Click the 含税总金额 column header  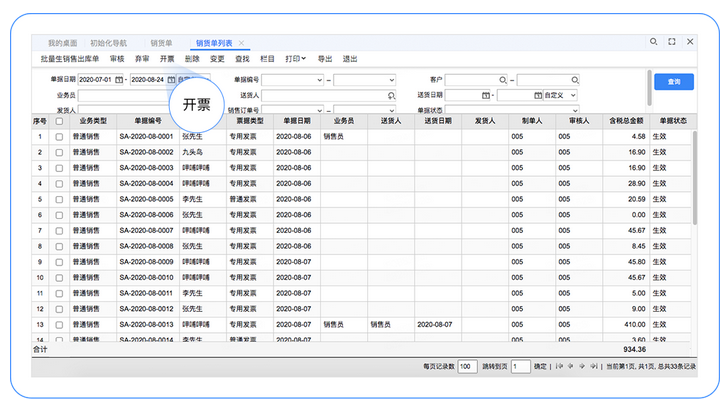(x=626, y=121)
